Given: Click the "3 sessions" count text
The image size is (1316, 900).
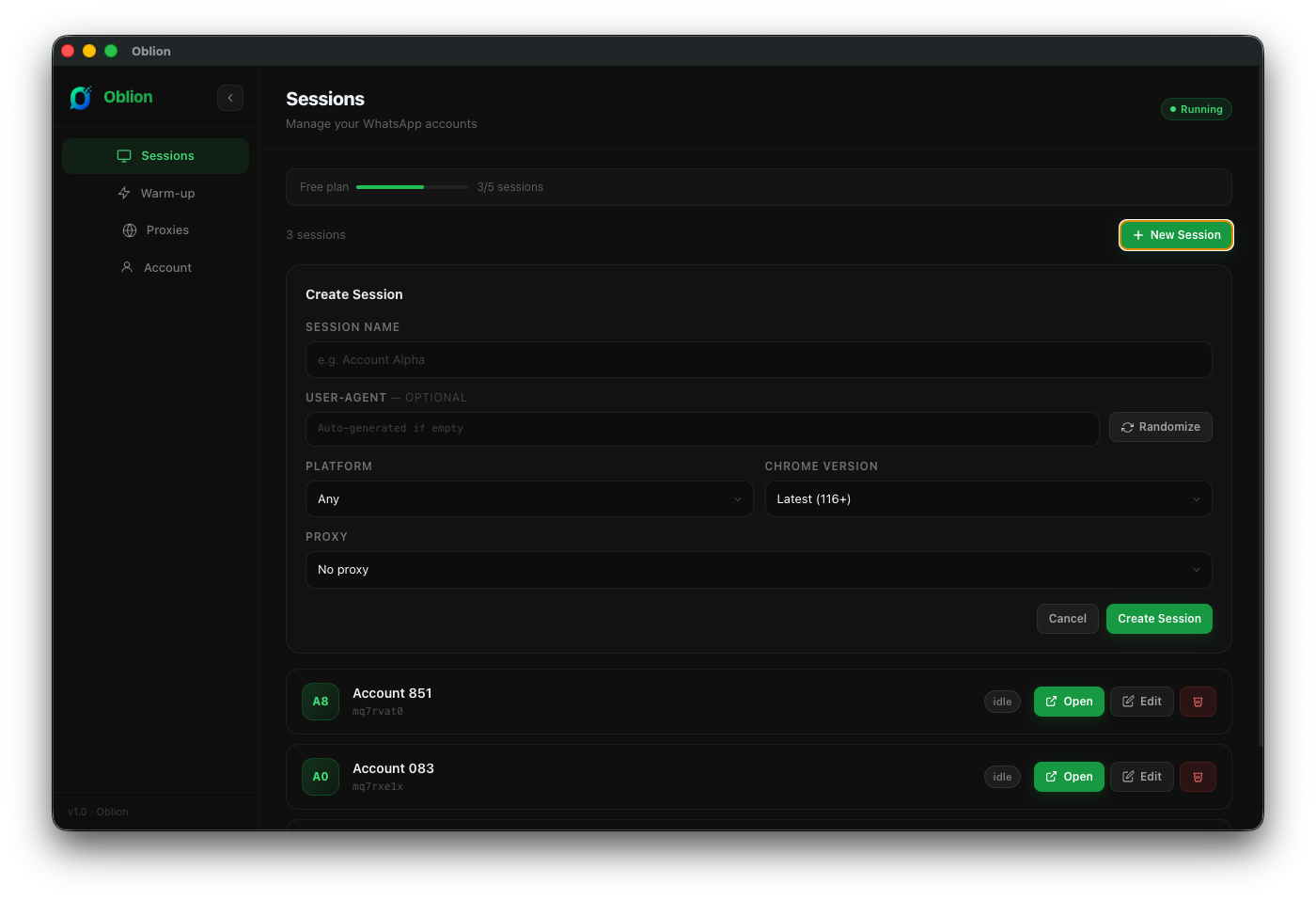Looking at the screenshot, I should click(316, 235).
